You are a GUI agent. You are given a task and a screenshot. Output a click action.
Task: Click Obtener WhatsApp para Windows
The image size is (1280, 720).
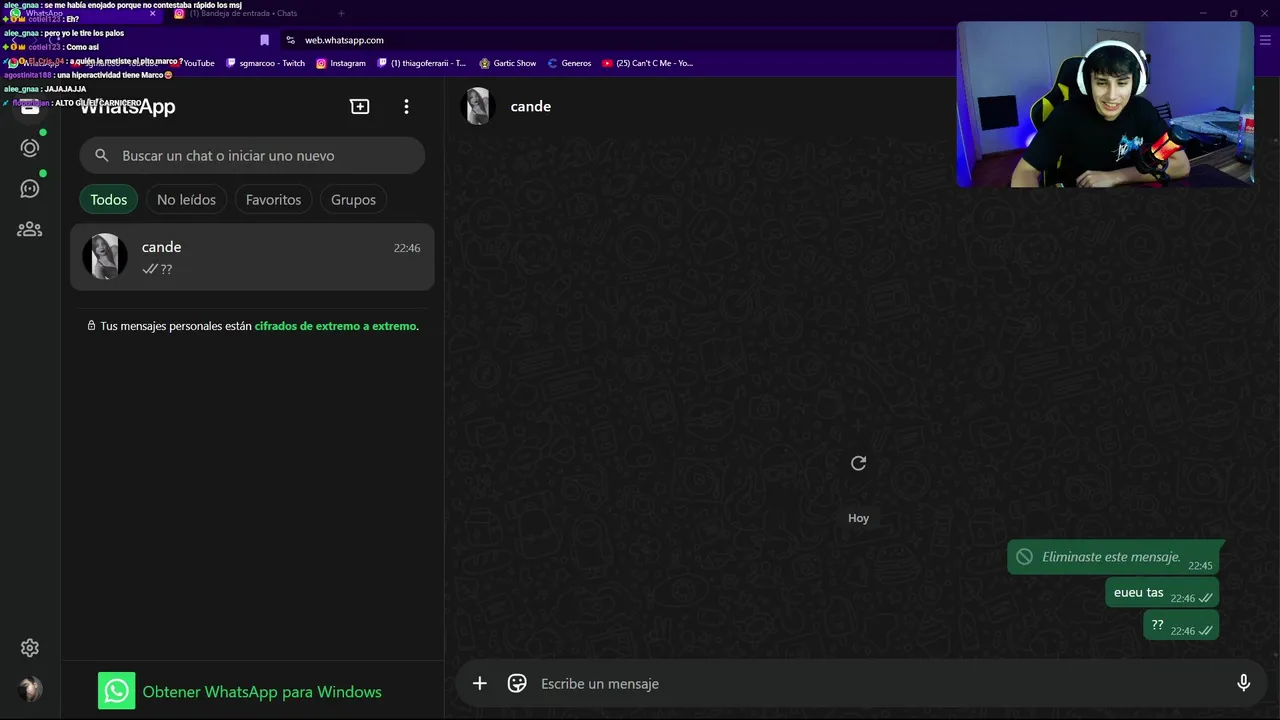tap(262, 691)
